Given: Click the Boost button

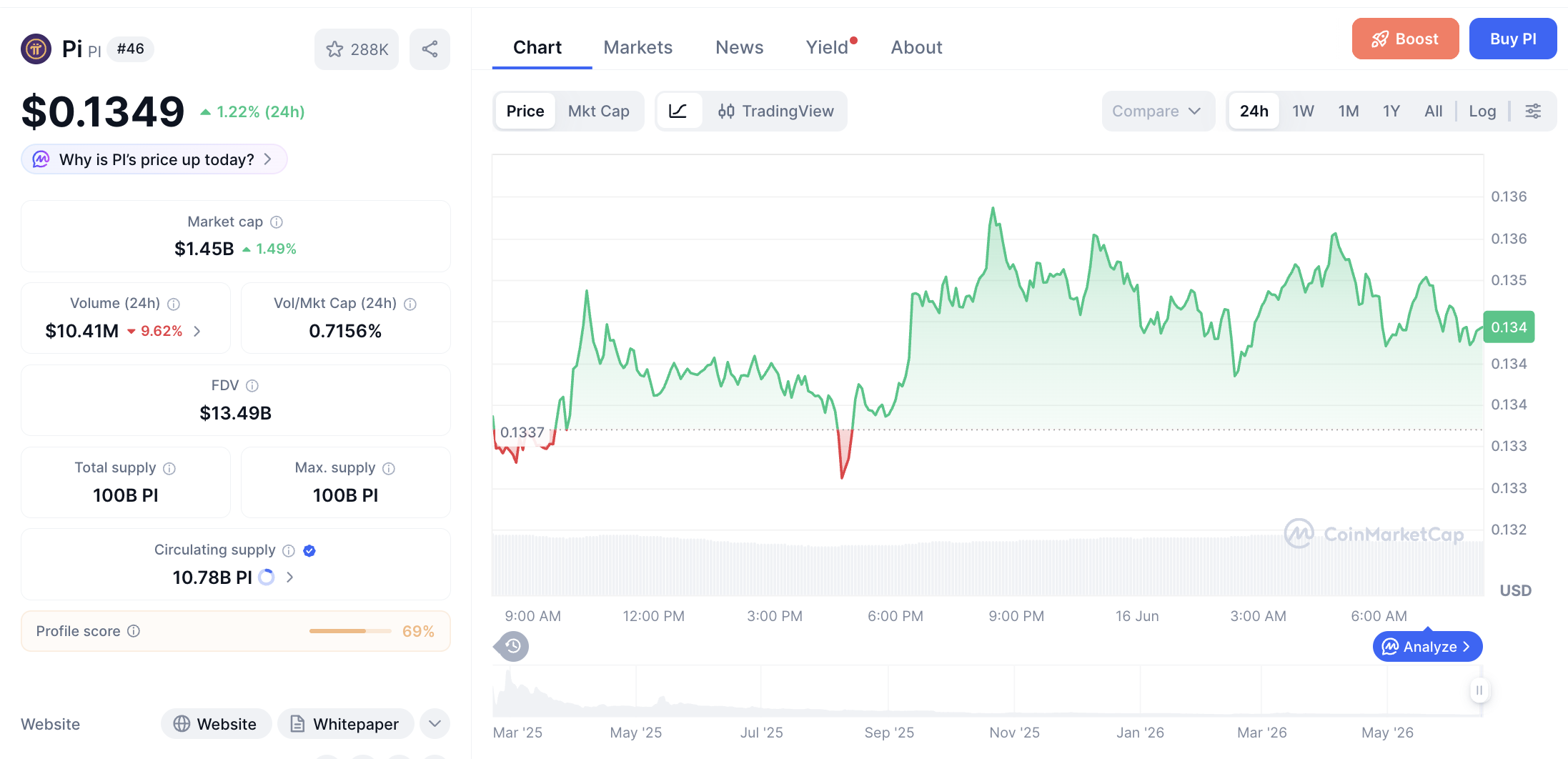Looking at the screenshot, I should click(1405, 39).
